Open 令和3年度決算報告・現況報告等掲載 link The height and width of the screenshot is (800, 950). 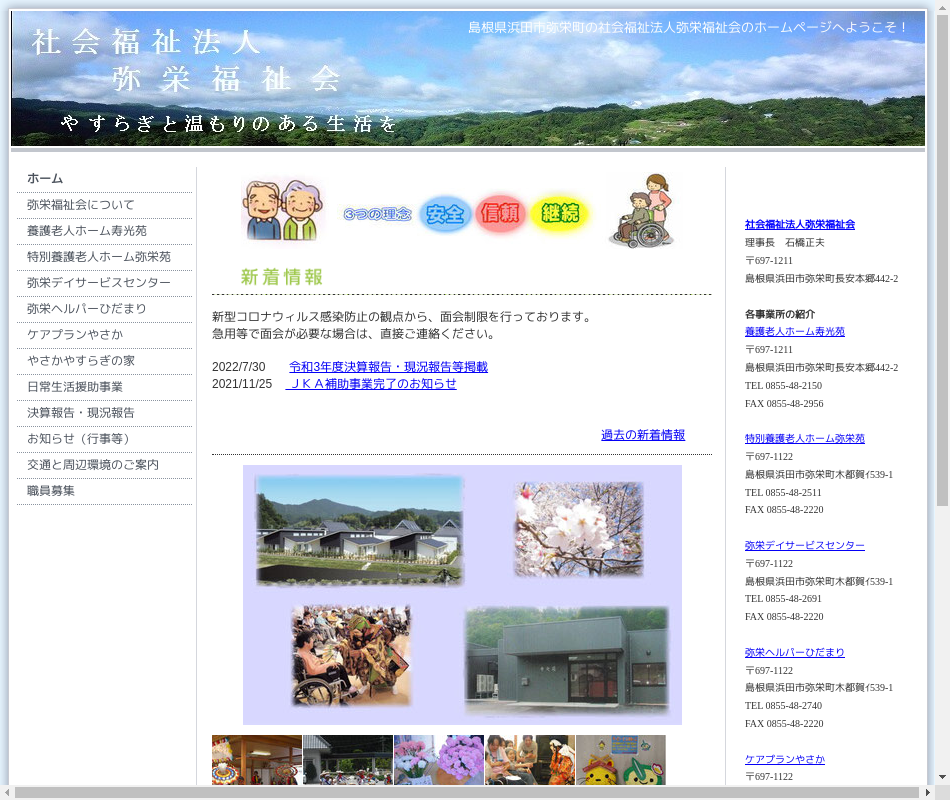click(388, 367)
